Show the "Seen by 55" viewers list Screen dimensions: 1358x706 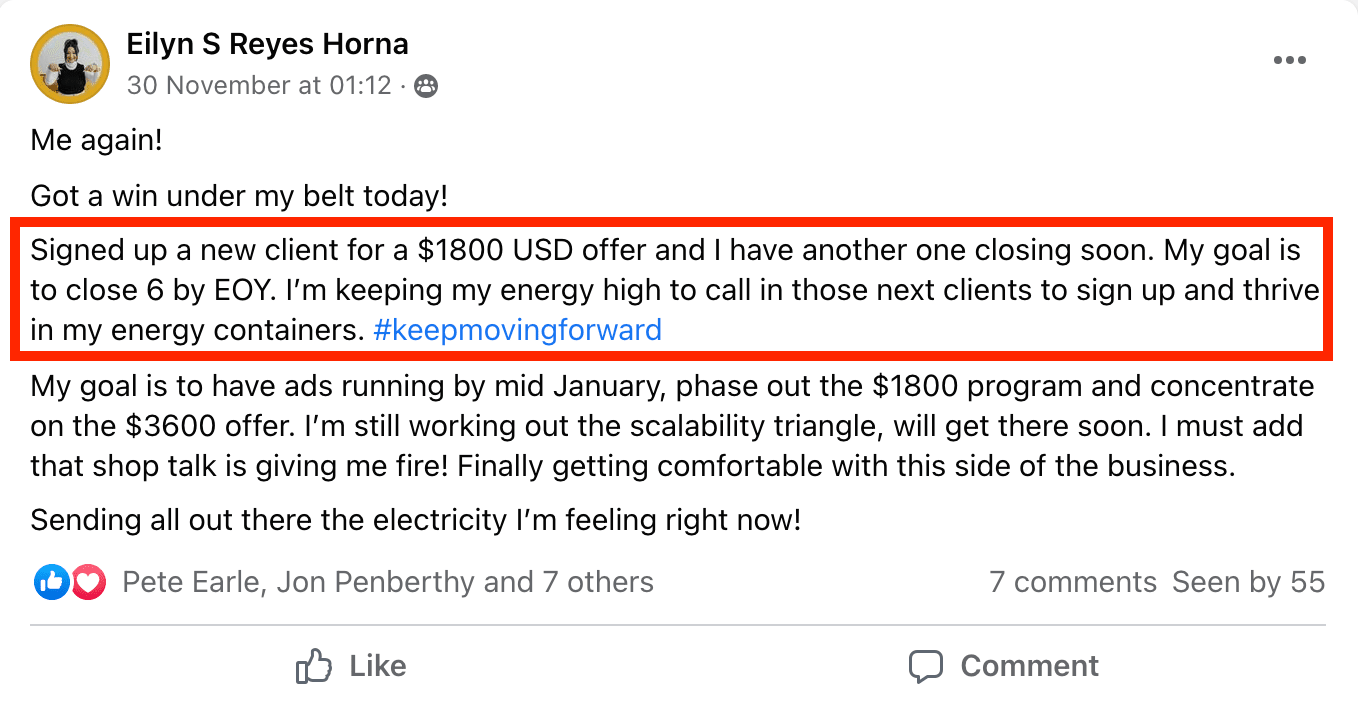tap(1248, 582)
